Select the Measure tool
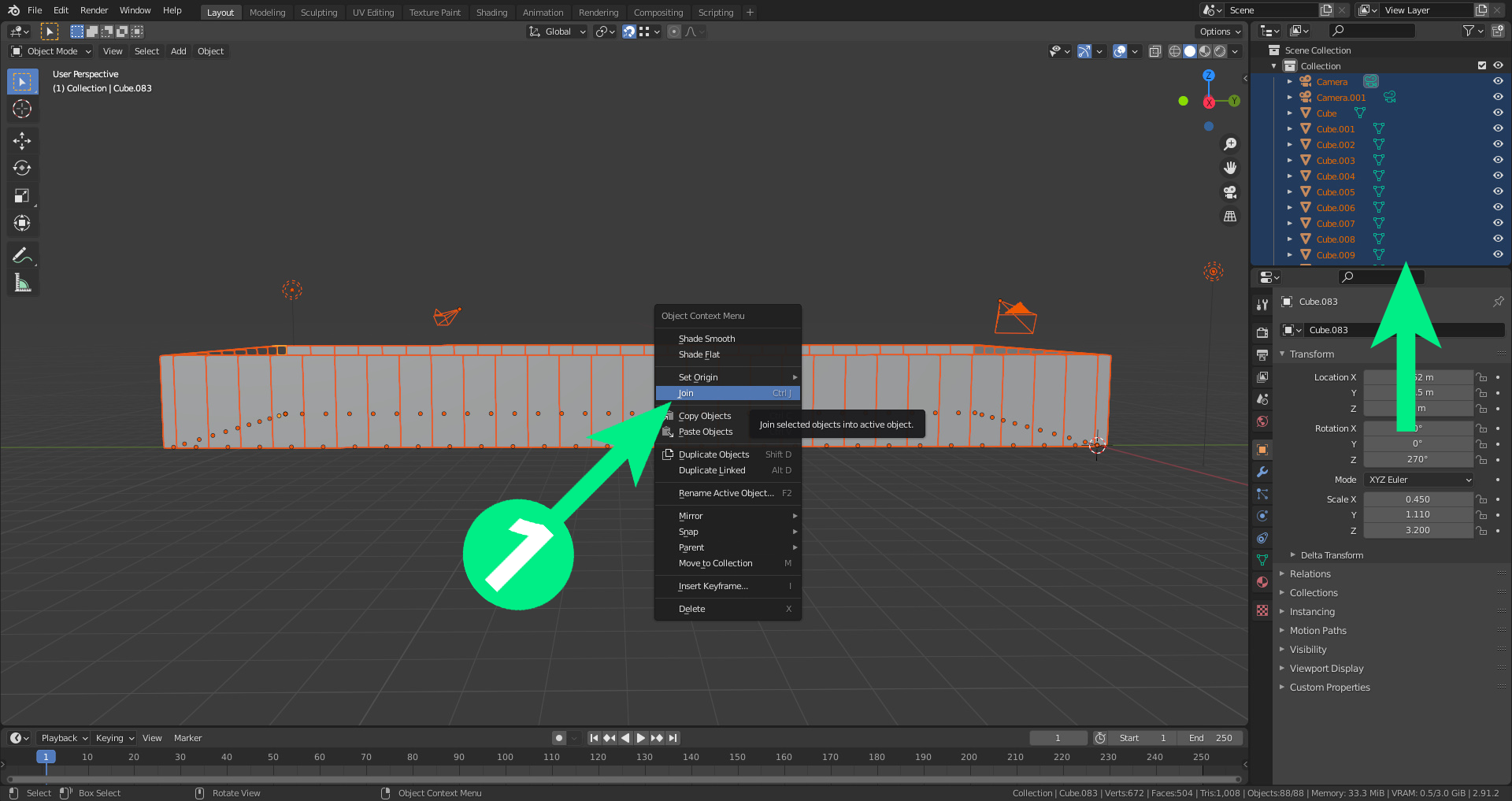Viewport: 1512px width, 801px height. (x=22, y=283)
